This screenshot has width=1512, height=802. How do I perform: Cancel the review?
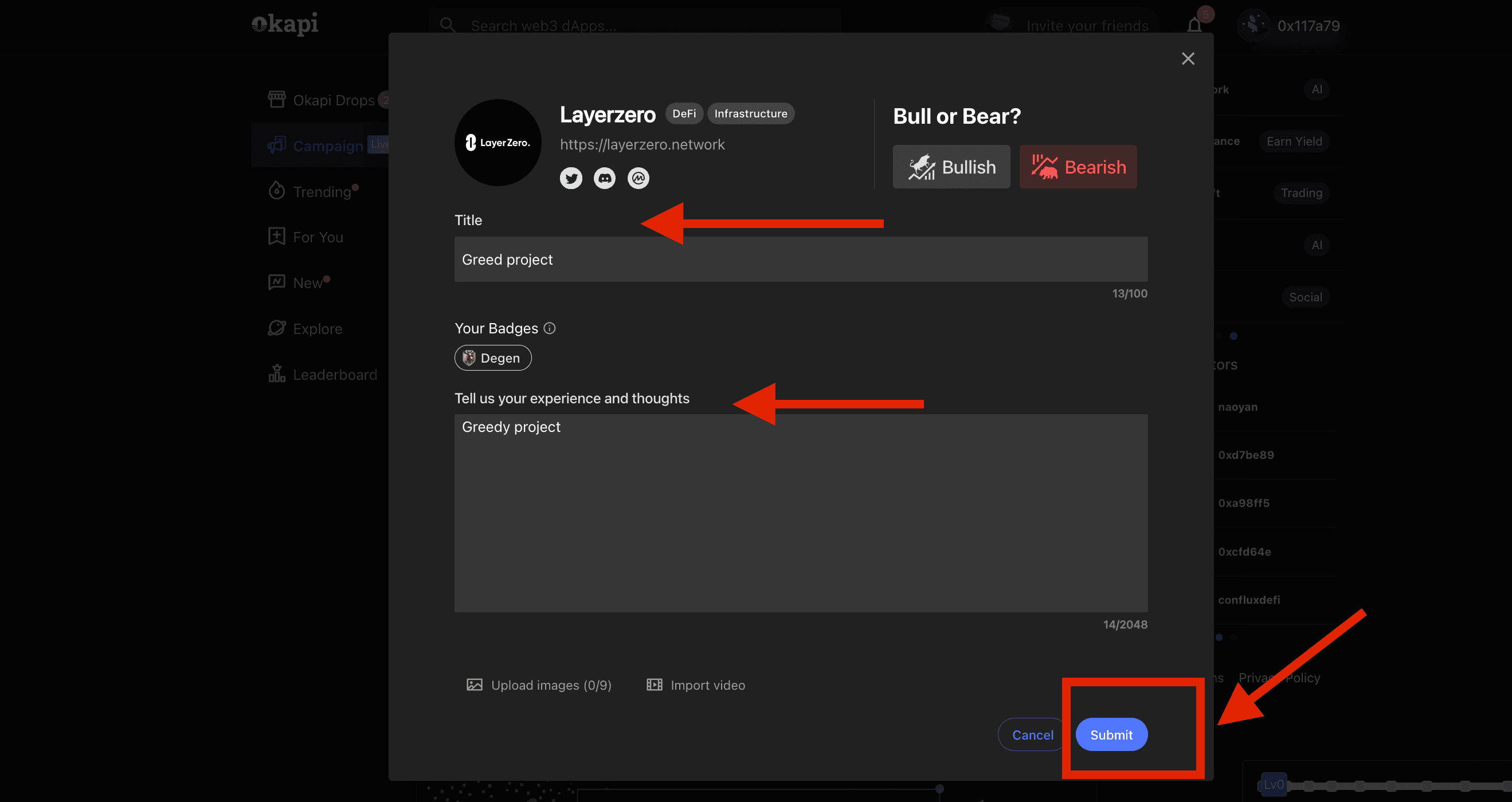click(x=1032, y=734)
